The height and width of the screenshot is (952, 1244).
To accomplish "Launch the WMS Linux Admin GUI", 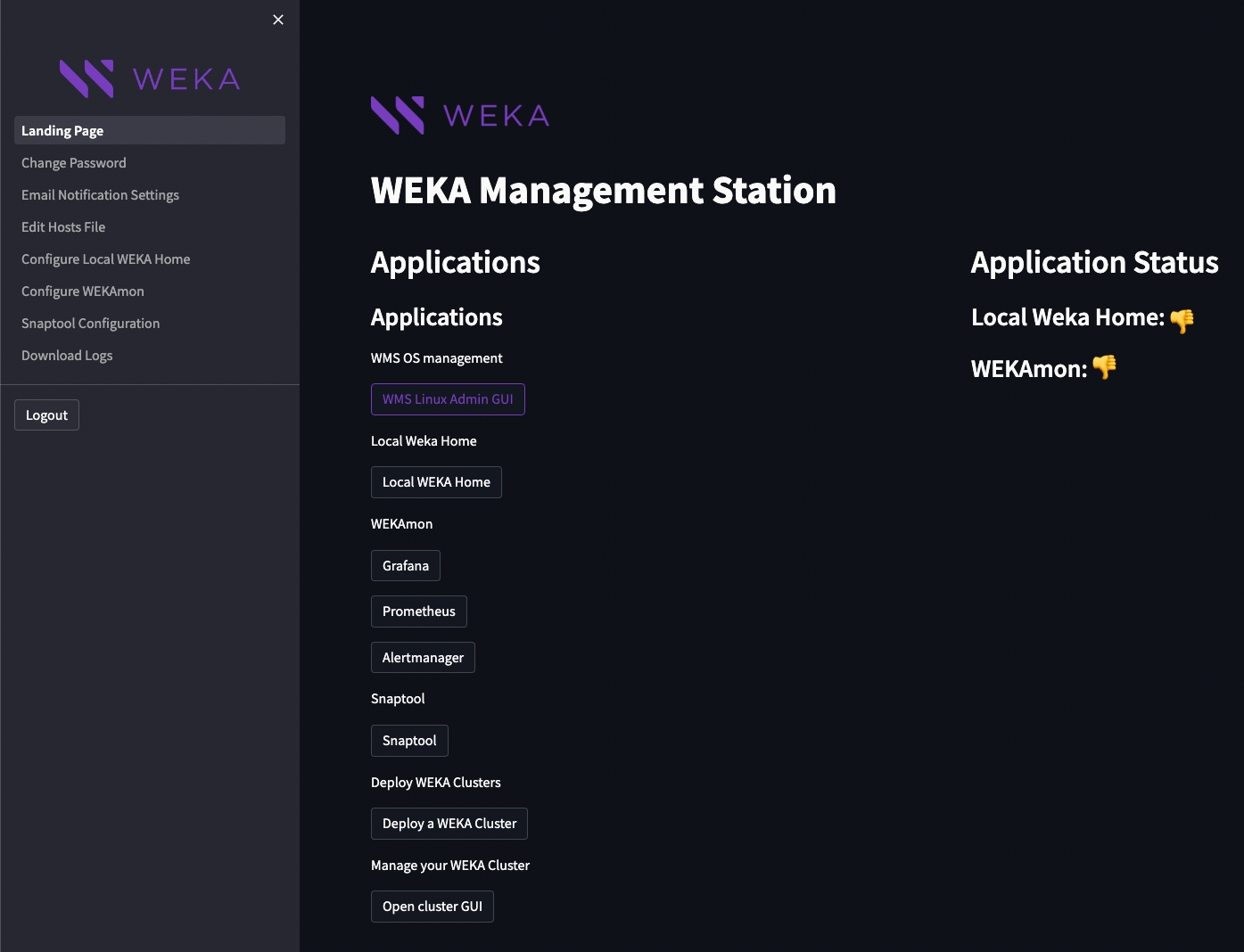I will [x=448, y=399].
